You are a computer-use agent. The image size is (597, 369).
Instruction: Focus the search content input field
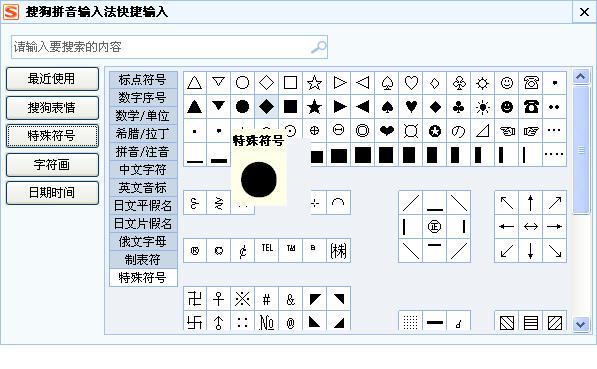(169, 47)
